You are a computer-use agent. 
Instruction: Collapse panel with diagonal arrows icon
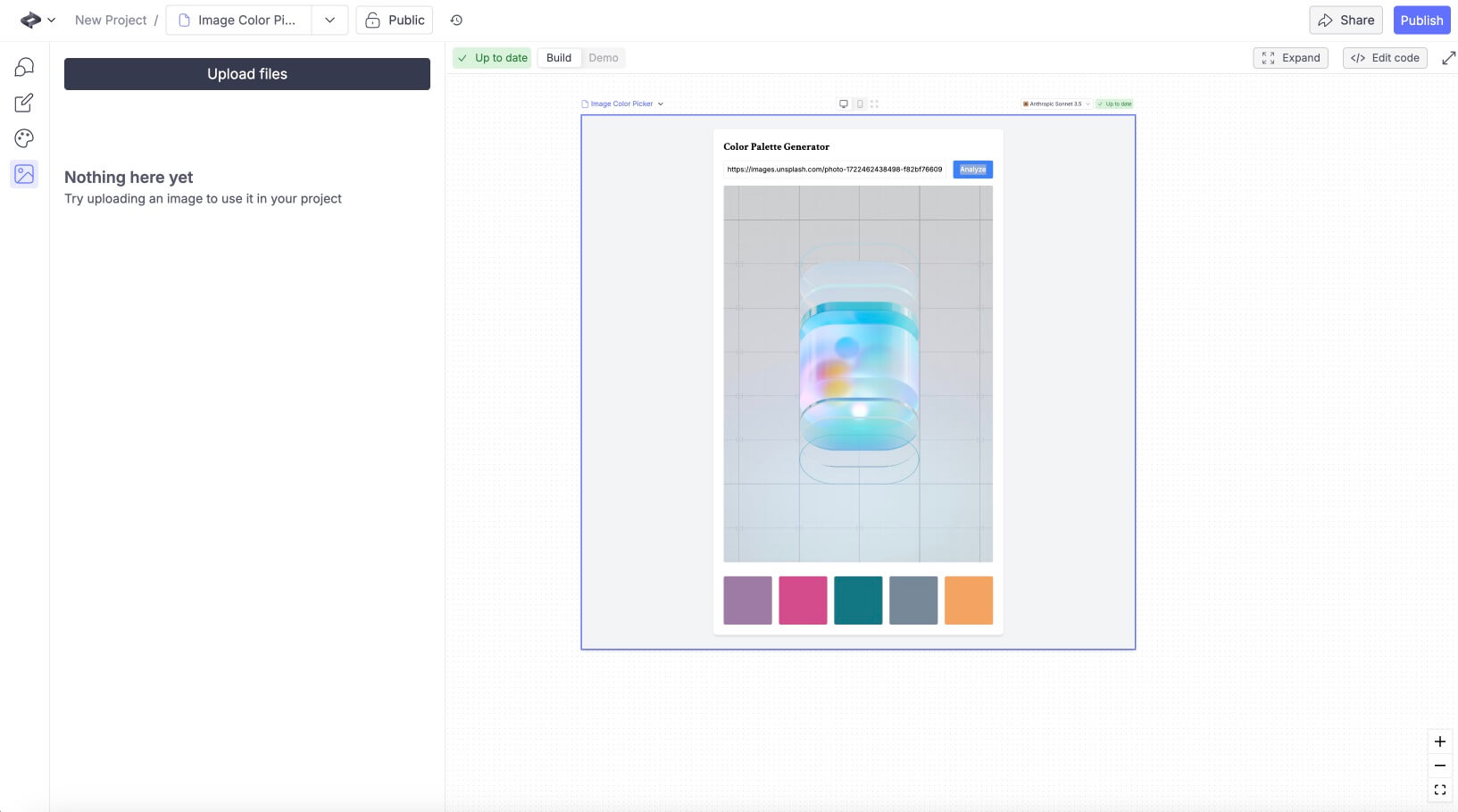click(1448, 58)
